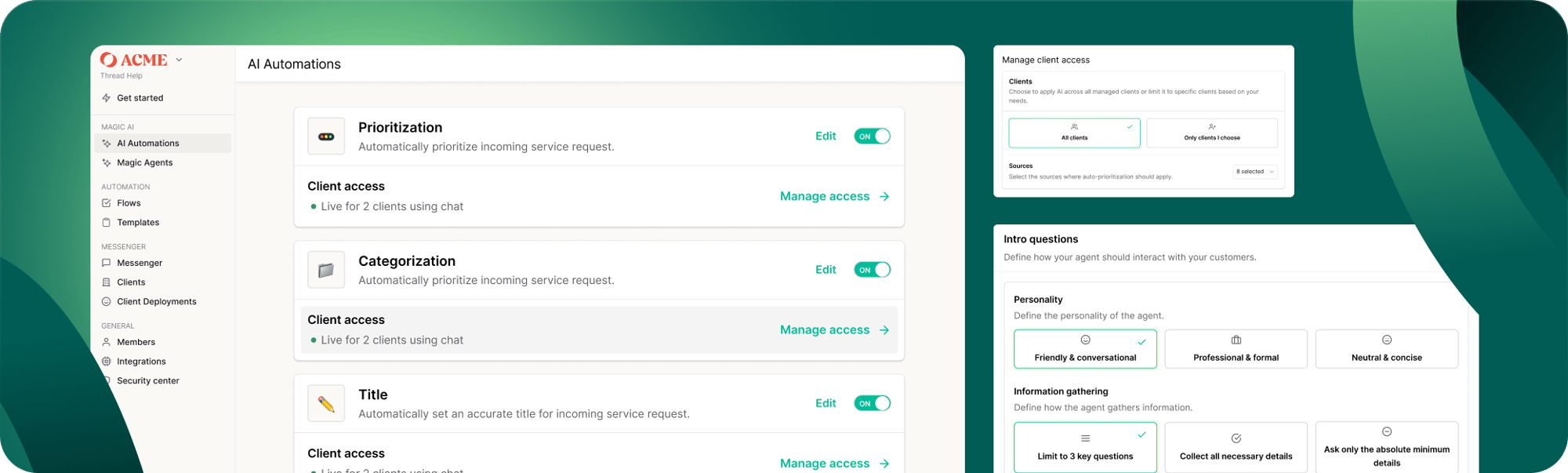Click Edit link for Prioritization

(x=825, y=136)
